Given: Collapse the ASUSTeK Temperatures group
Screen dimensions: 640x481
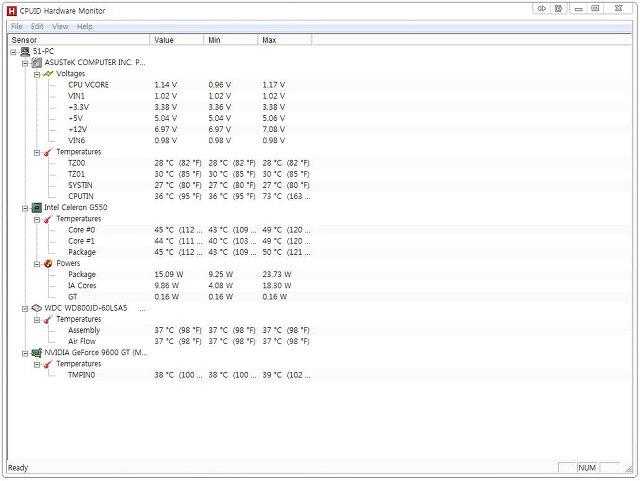Looking at the screenshot, I should [37, 152].
